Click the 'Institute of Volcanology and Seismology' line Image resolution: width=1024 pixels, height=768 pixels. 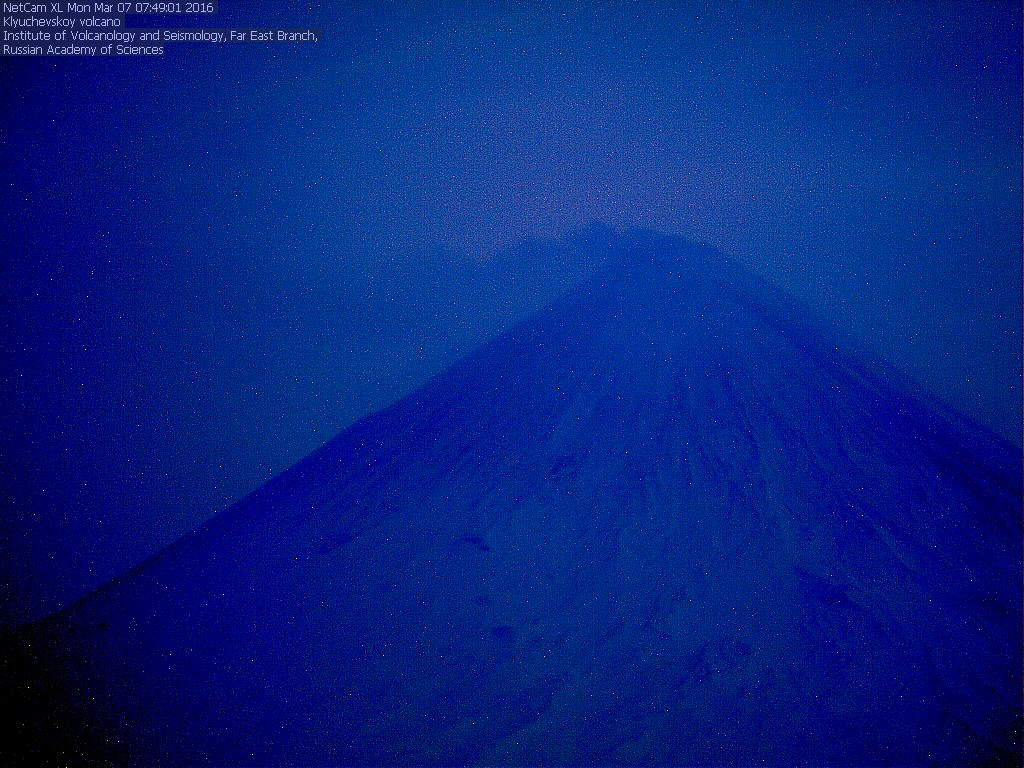[x=160, y=36]
